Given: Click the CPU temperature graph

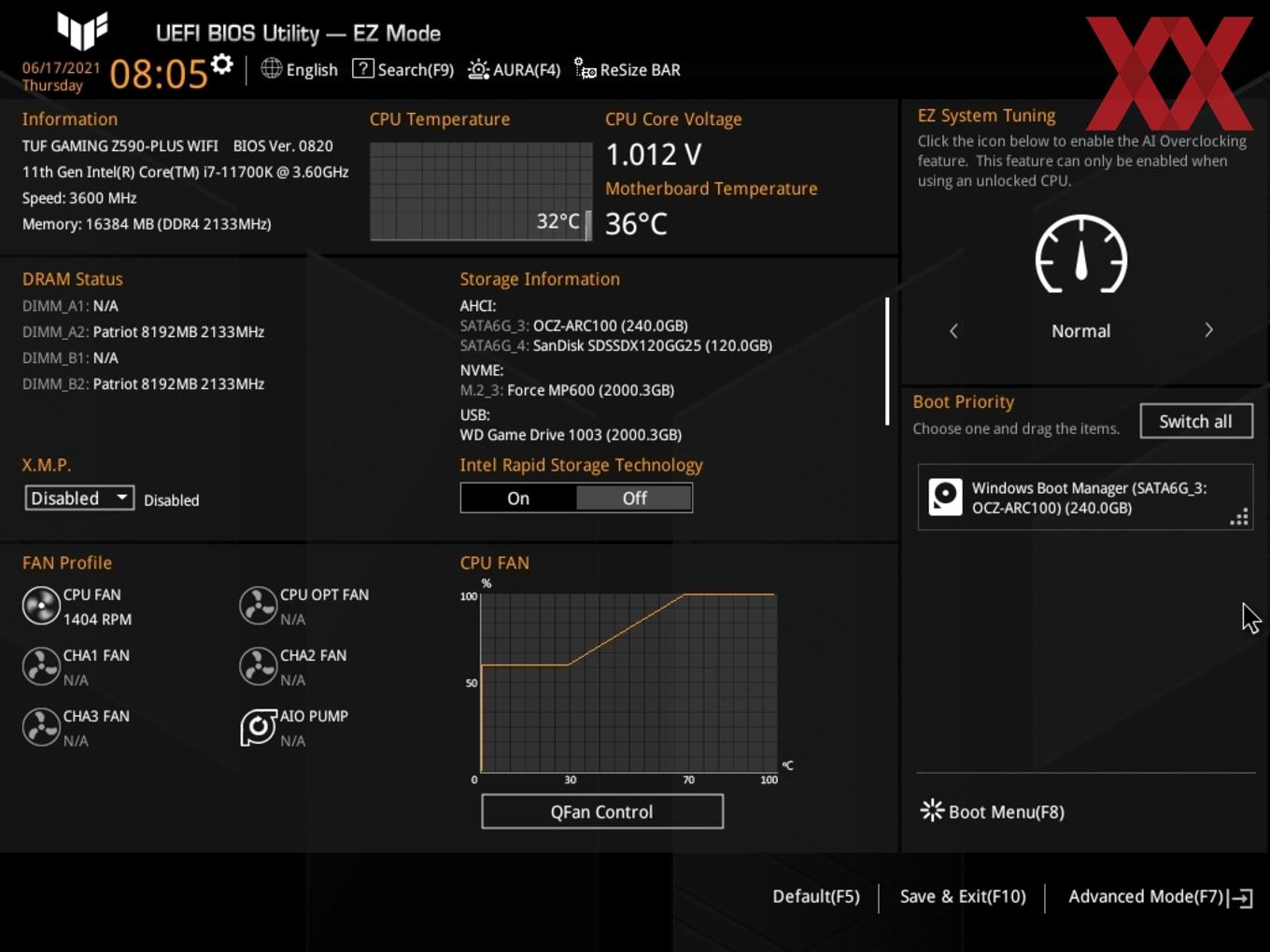Looking at the screenshot, I should coord(481,191).
